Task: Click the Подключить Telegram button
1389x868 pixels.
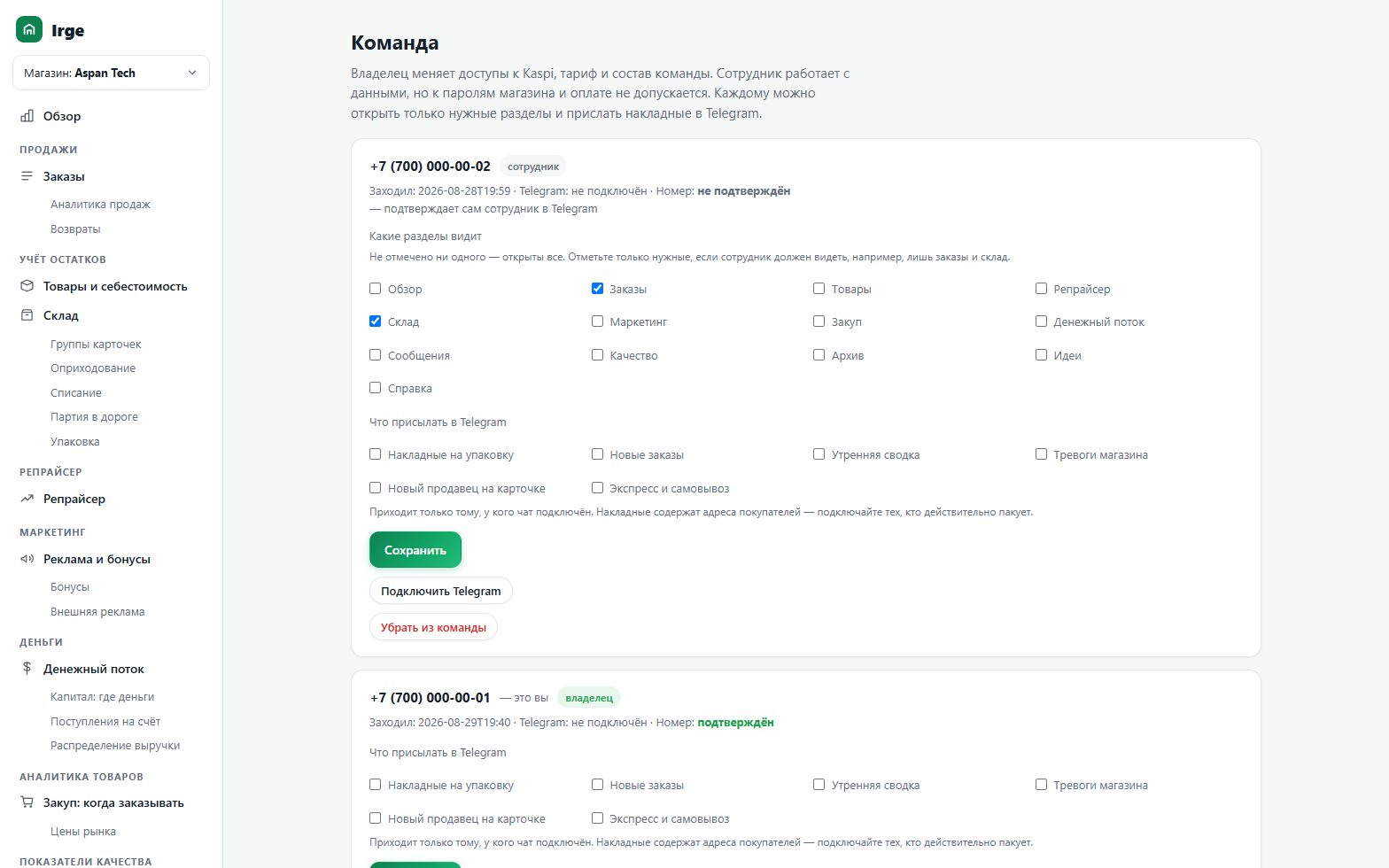Action: tap(441, 591)
